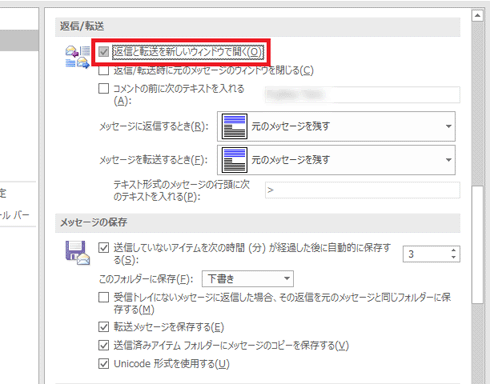Decrease auto-save minutes with down arrow
This screenshot has width=490, height=384.
453,257
